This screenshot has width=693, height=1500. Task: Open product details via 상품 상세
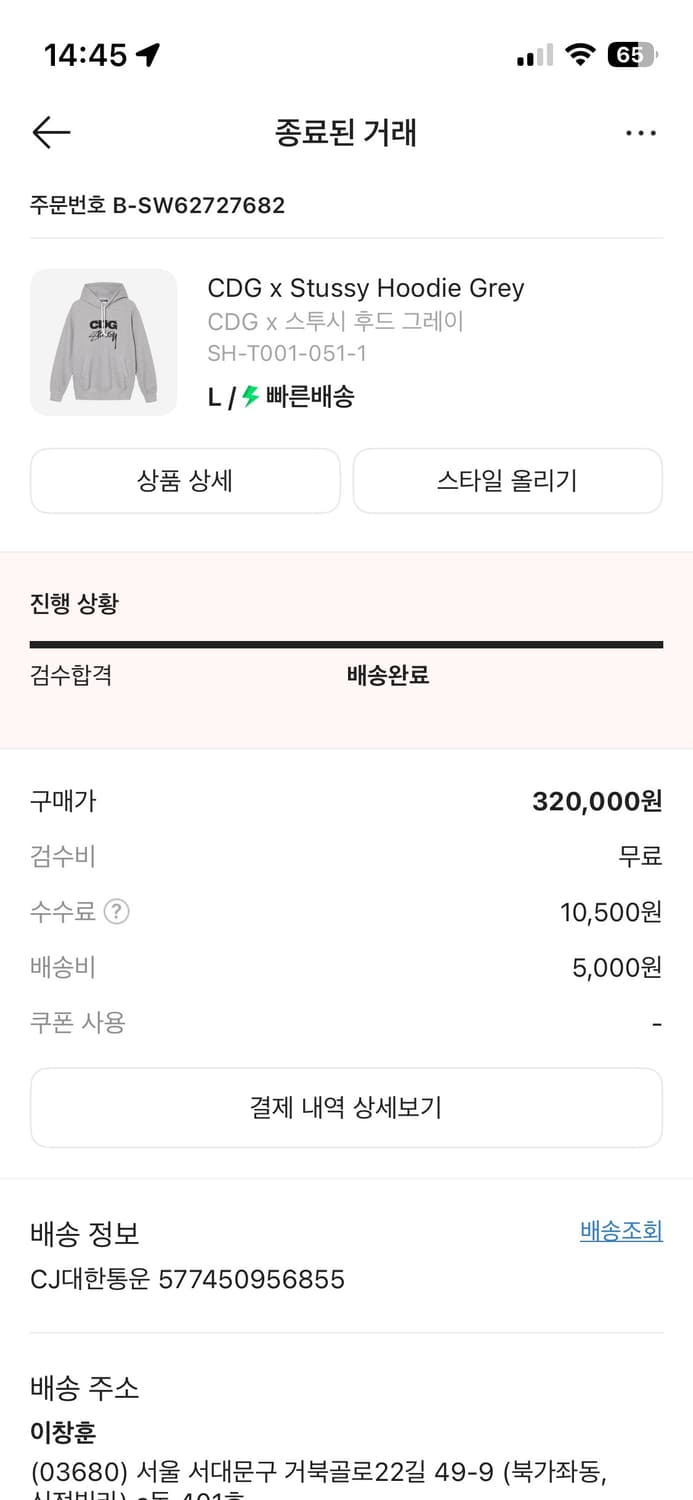point(185,481)
